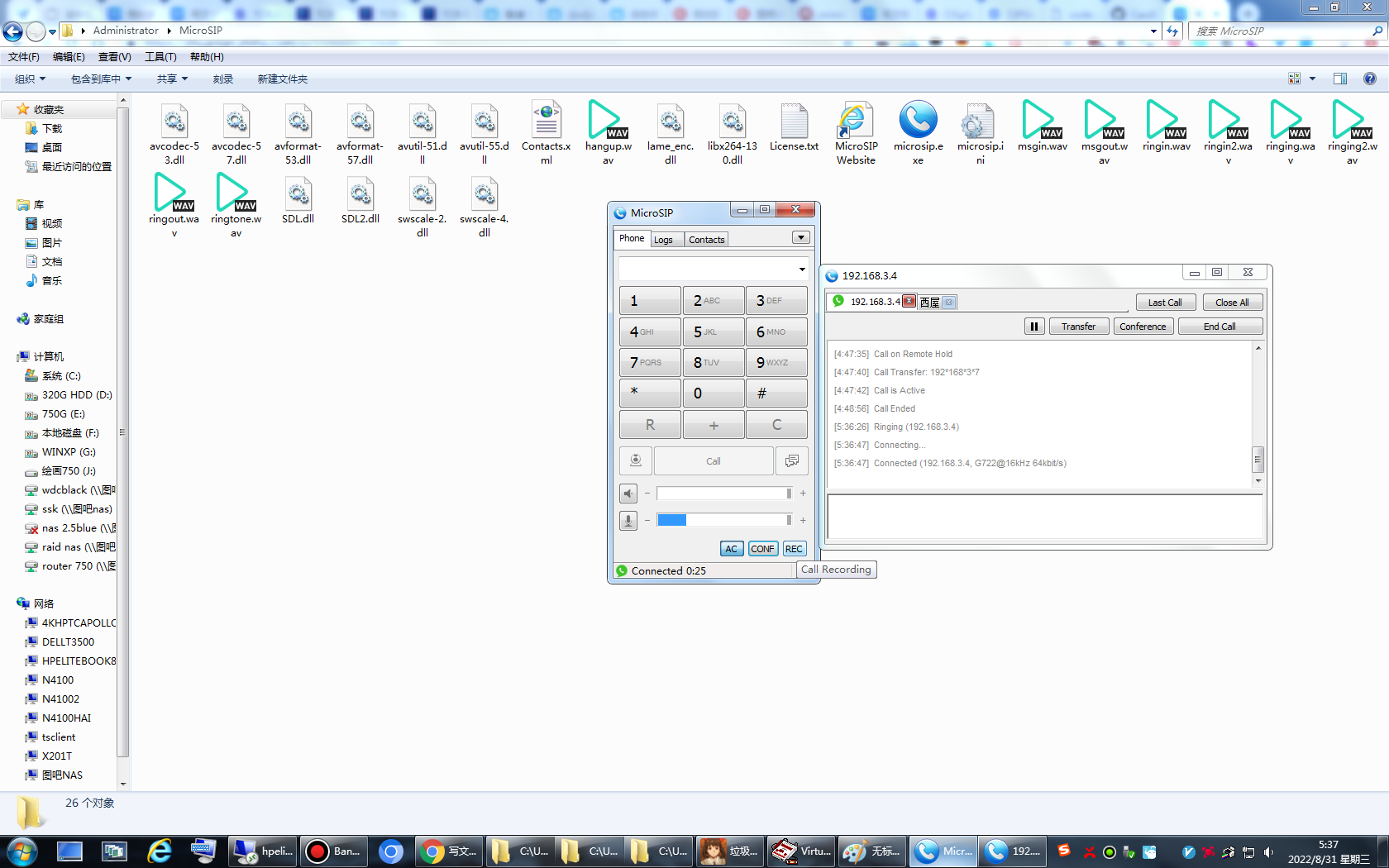This screenshot has width=1389, height=868.
Task: Toggle the AC auto-answer button
Action: tap(731, 549)
